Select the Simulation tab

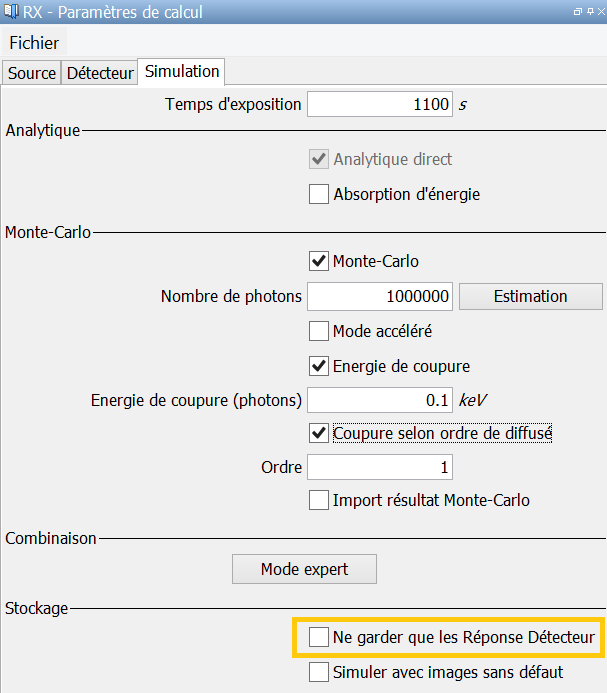pos(182,72)
